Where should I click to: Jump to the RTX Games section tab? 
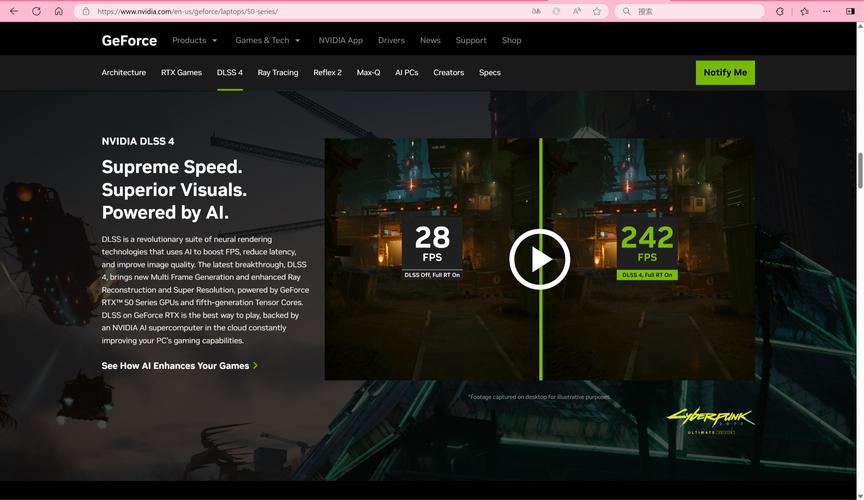(x=181, y=72)
